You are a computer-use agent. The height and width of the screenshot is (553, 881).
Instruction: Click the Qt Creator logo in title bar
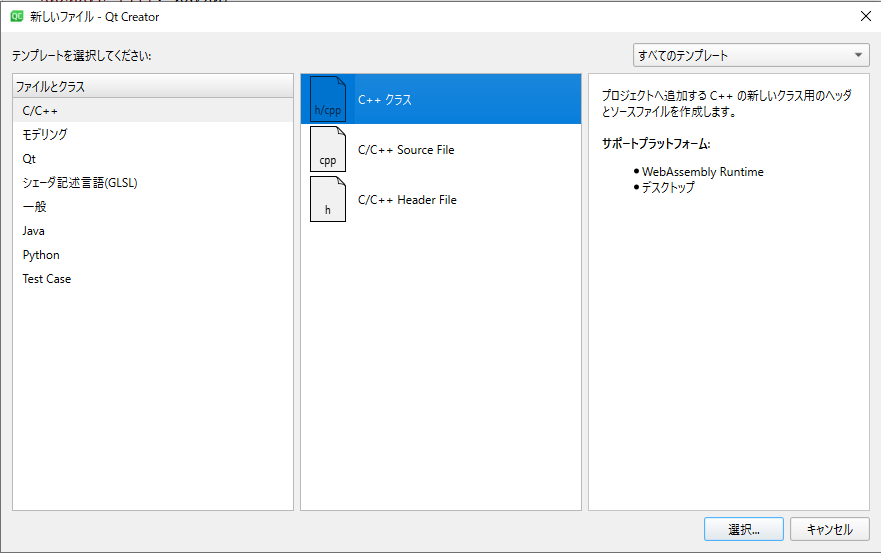click(17, 16)
